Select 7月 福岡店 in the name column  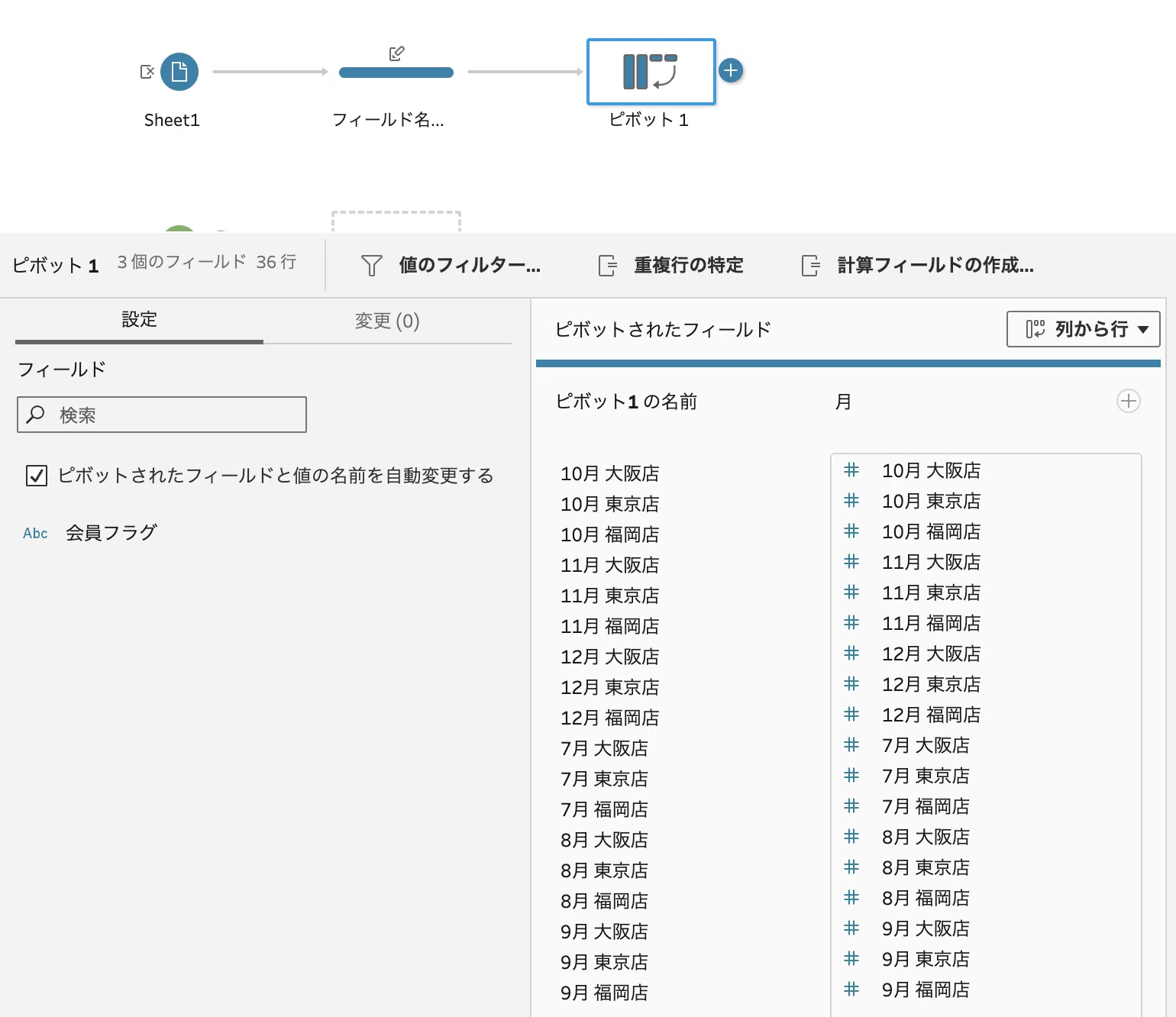[x=605, y=809]
